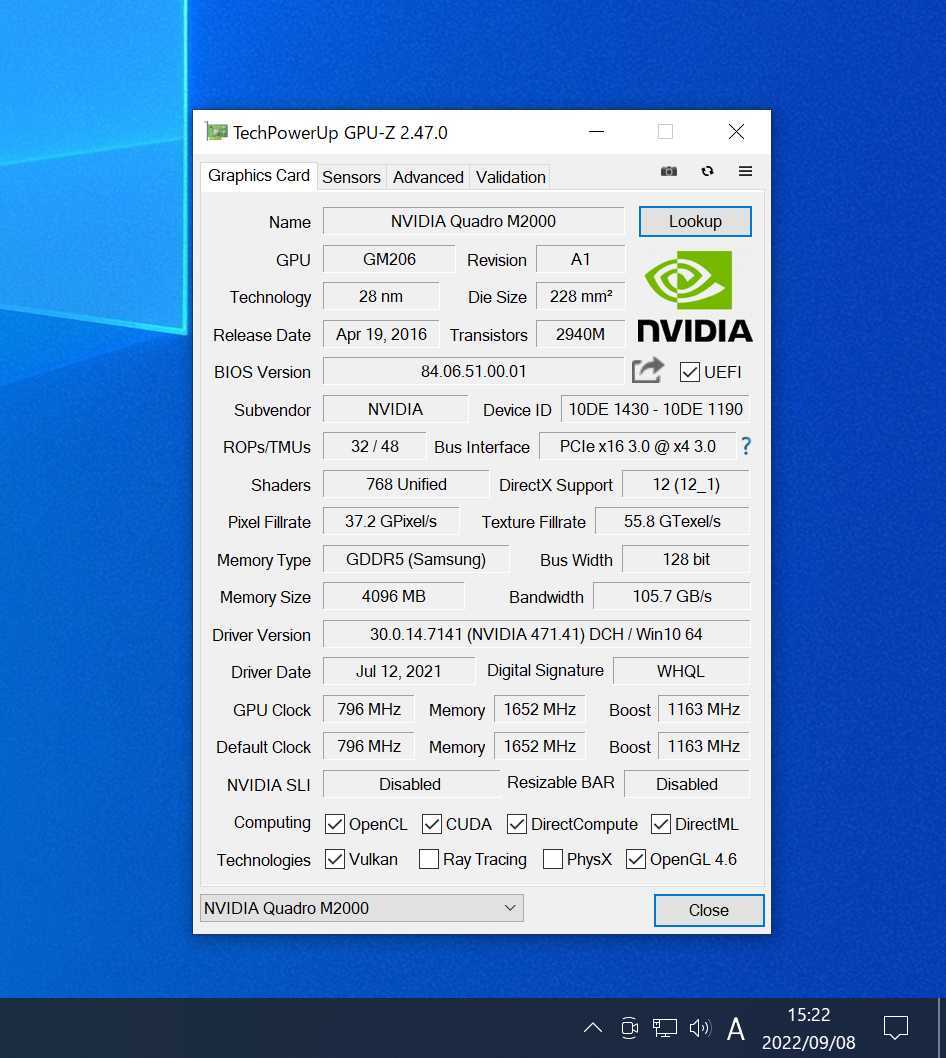Click the NVIDIA SLI field Disabled
Viewport: 946px width, 1058px height.
pyautogui.click(x=410, y=783)
